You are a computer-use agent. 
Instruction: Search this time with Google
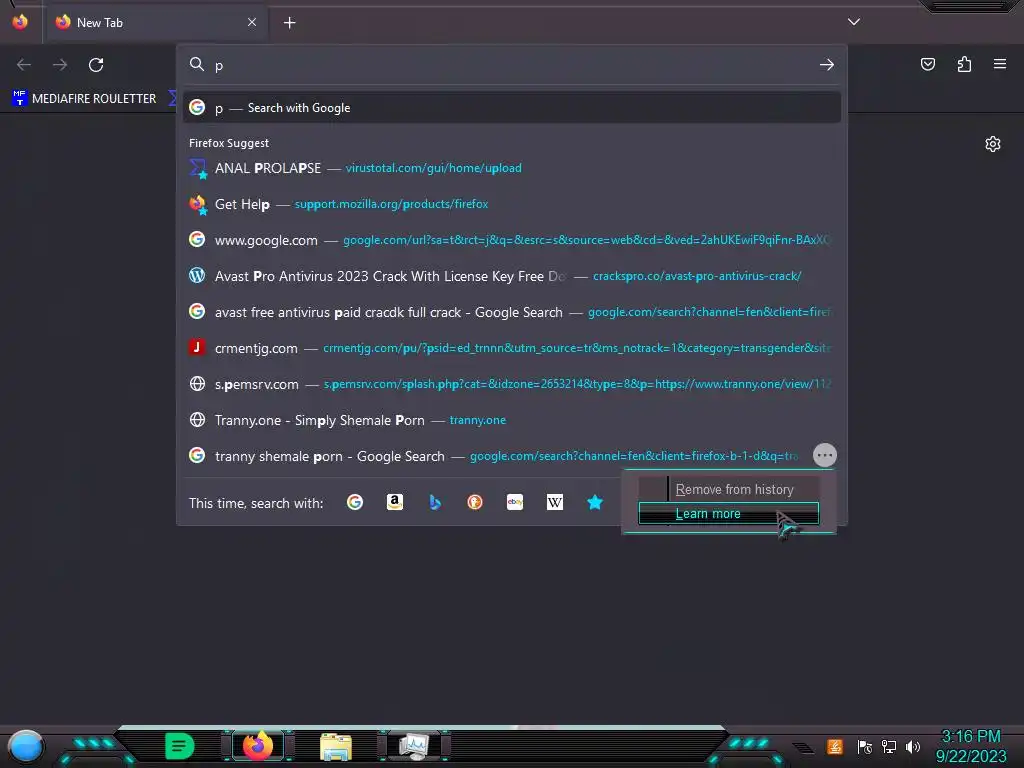pyautogui.click(x=355, y=502)
